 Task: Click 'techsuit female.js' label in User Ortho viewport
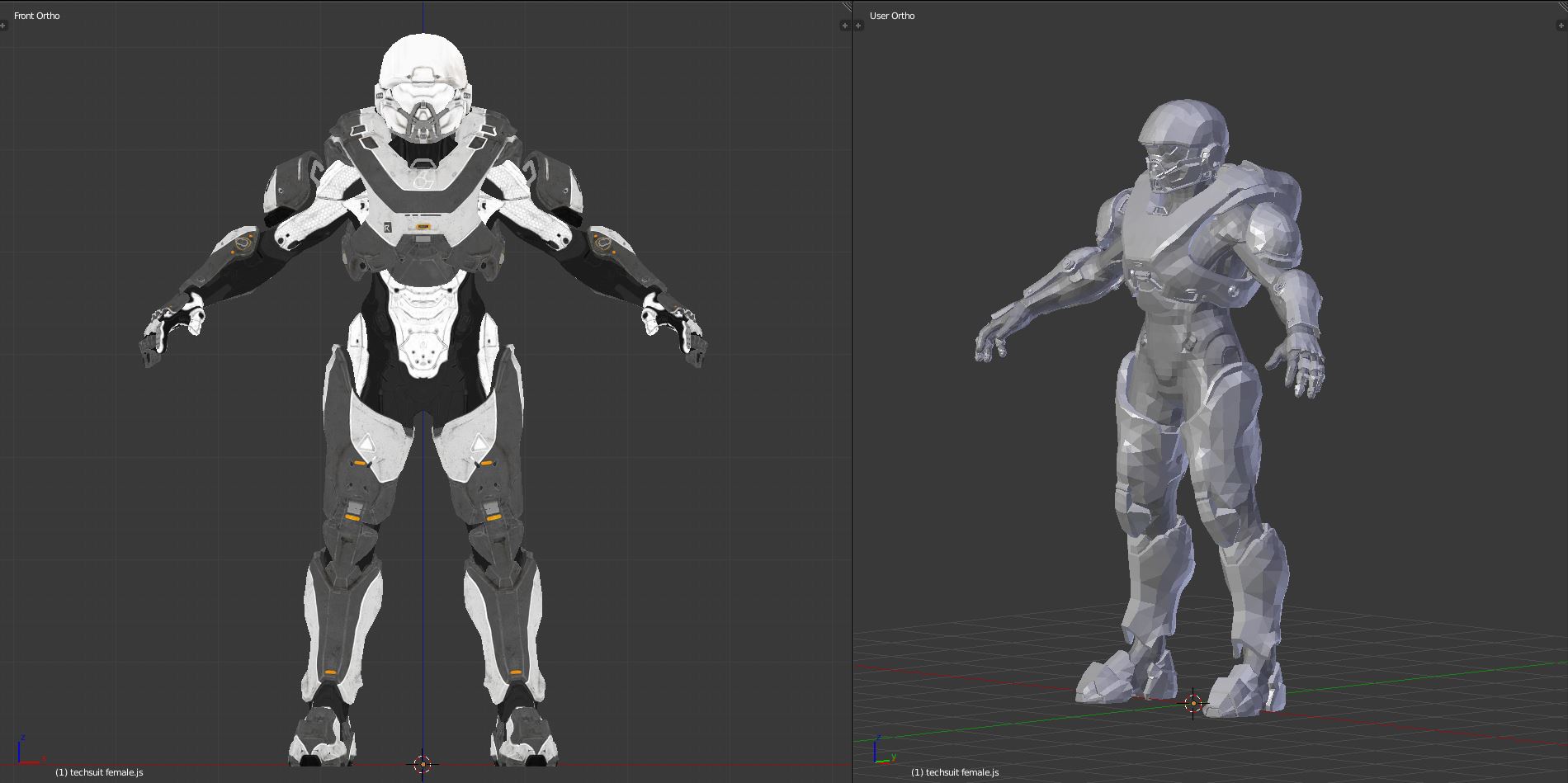pos(955,772)
